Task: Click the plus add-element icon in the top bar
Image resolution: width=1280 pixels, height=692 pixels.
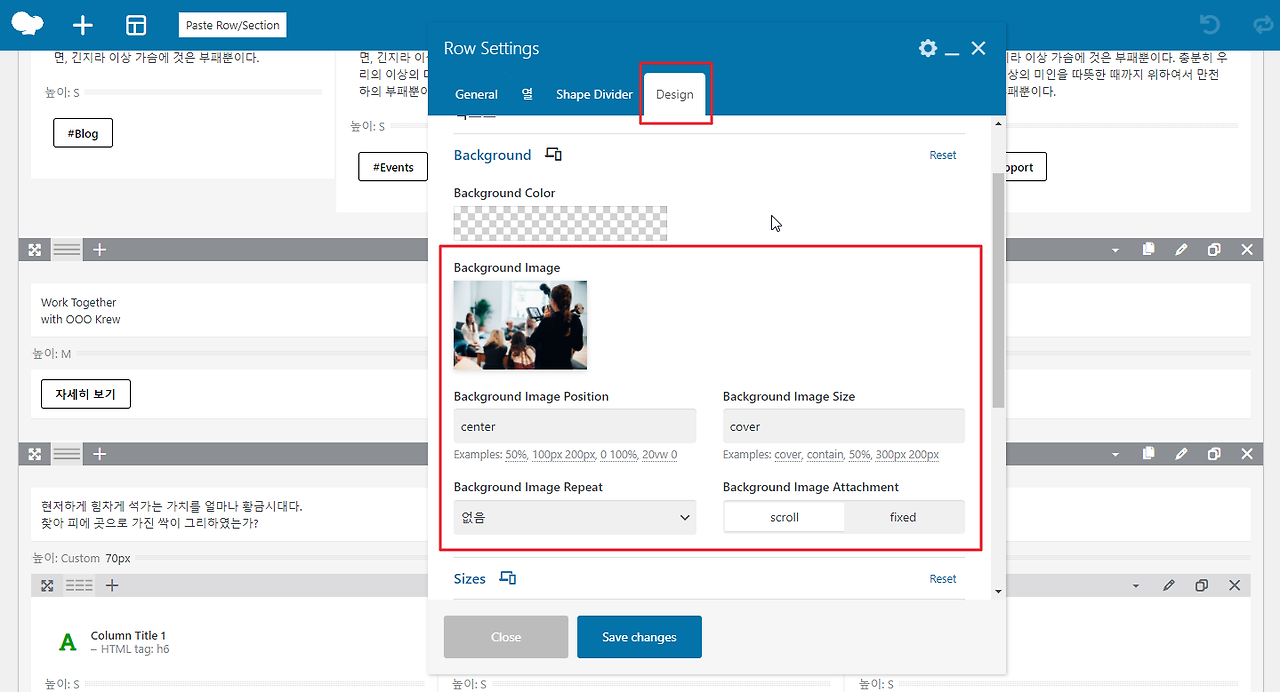Action: point(83,25)
